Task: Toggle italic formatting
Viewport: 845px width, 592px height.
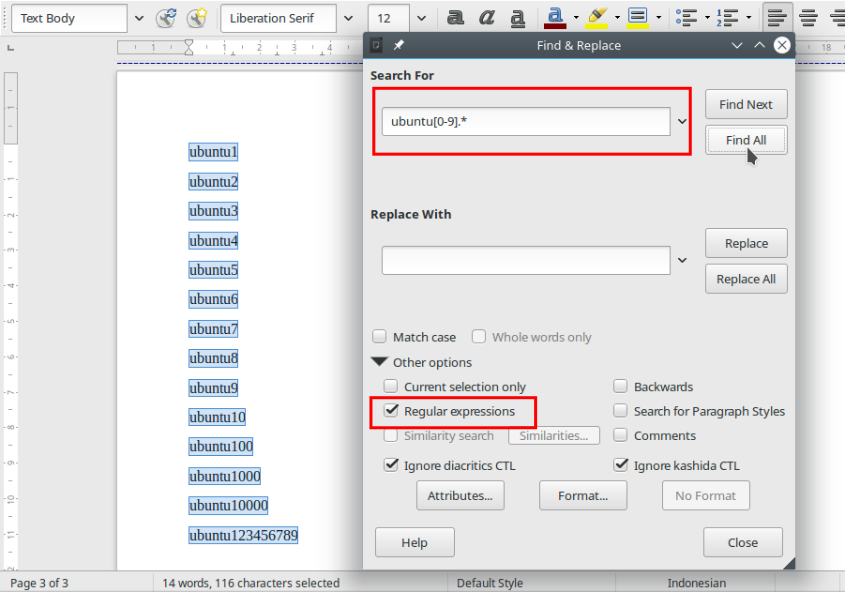Action: [x=487, y=16]
